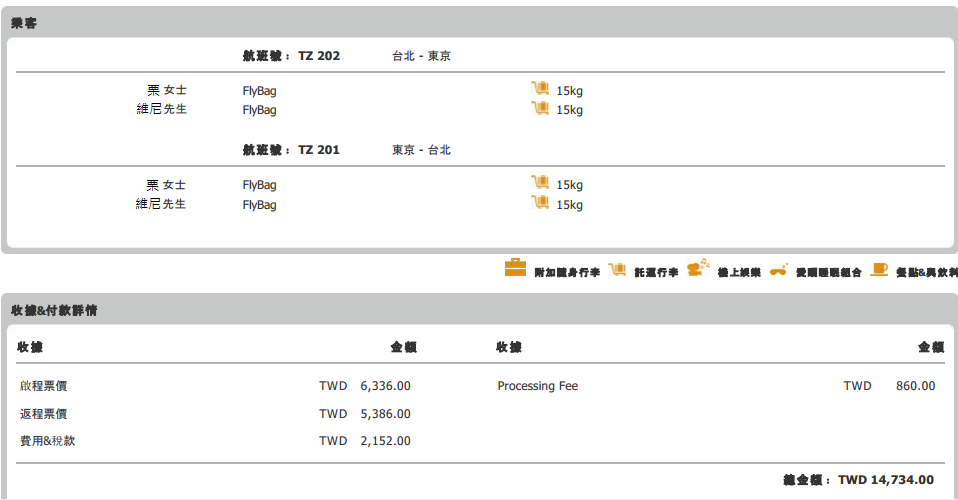Click 維尼先生's baggage cart icon on flight TZ 201
The image size is (958, 500).
[540, 203]
